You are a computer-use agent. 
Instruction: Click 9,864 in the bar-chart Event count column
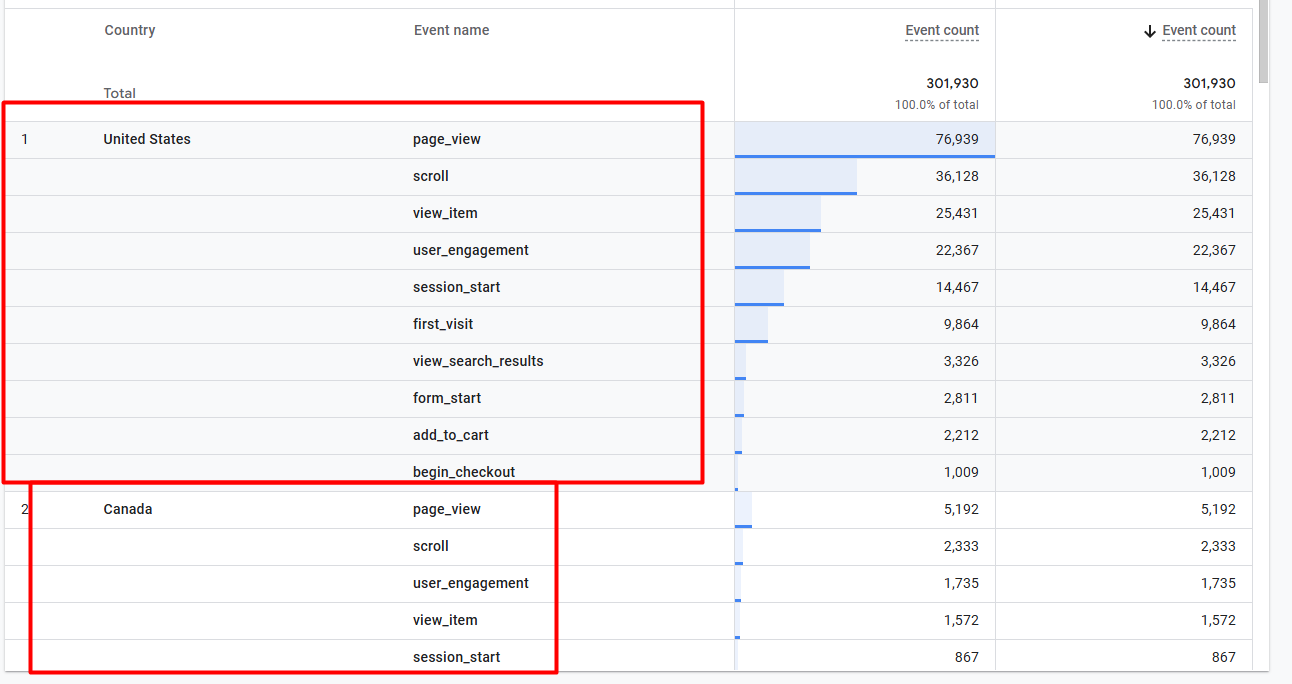pyautogui.click(x=961, y=324)
